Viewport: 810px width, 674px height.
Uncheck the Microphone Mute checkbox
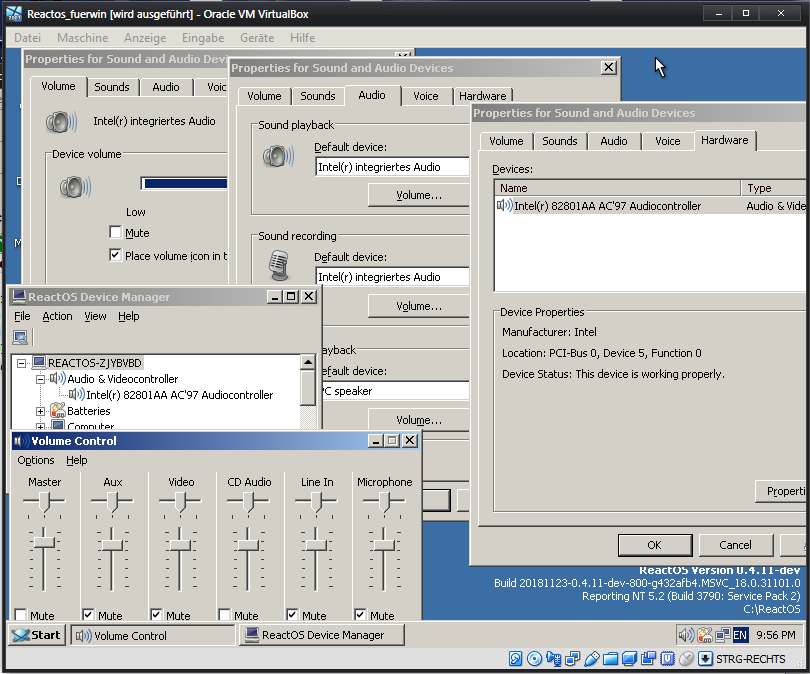coord(361,615)
